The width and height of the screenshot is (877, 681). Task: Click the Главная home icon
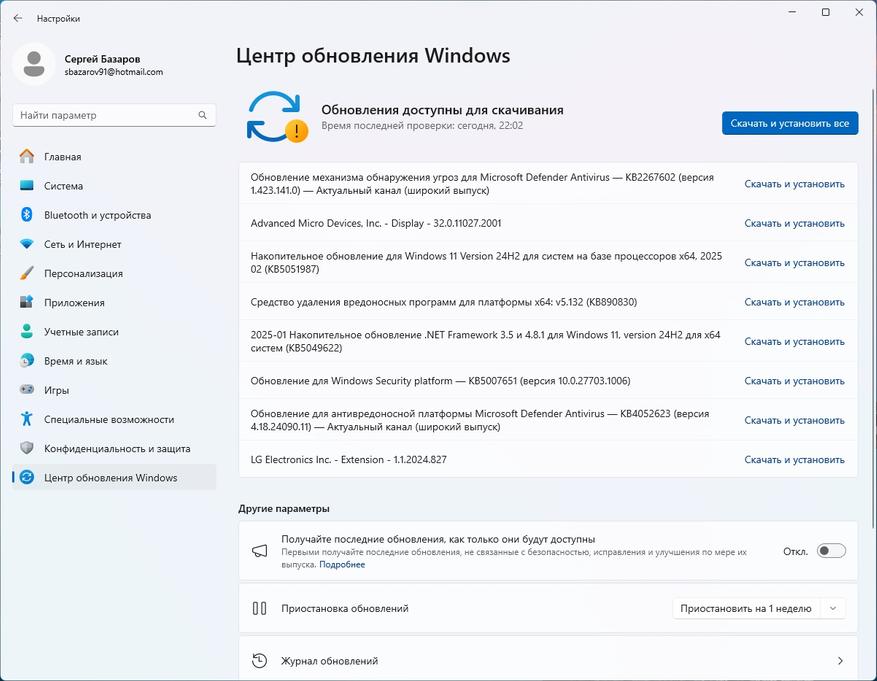click(26, 157)
